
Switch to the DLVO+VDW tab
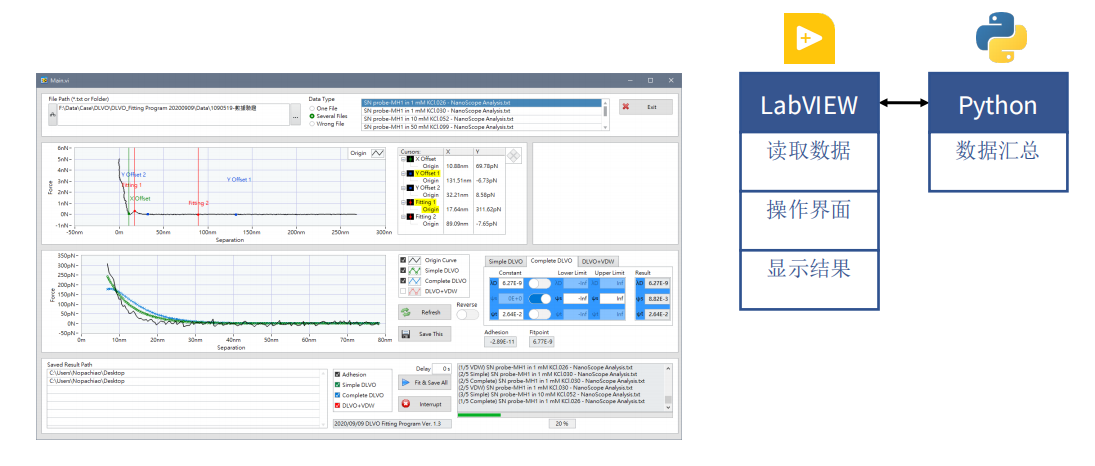point(596,261)
